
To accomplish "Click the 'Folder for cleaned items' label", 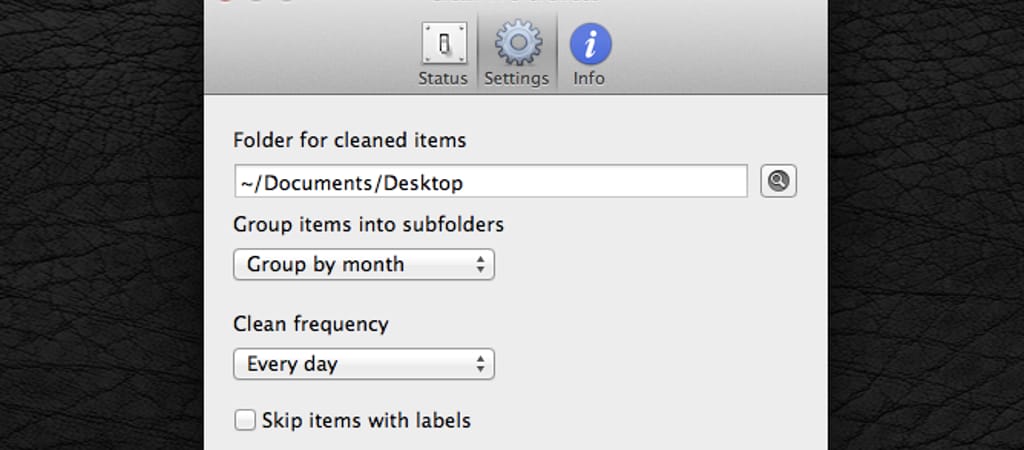I will click(x=350, y=140).
